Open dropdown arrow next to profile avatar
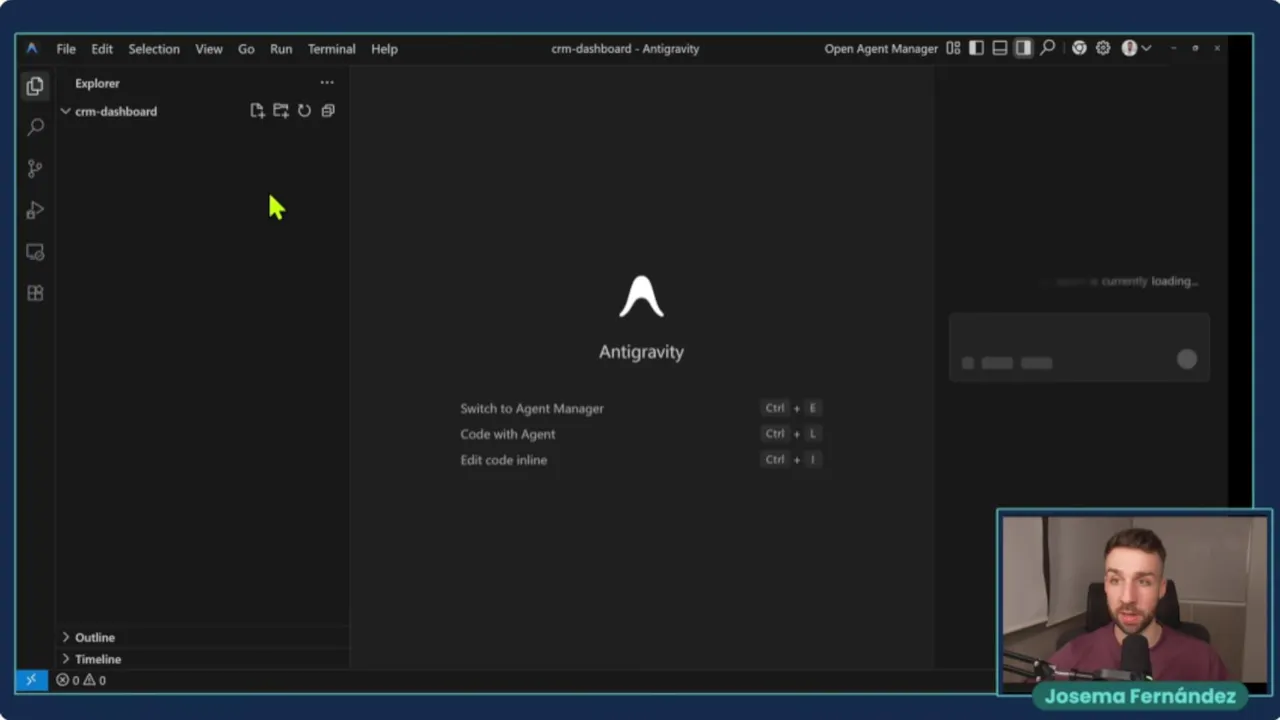 point(1146,48)
